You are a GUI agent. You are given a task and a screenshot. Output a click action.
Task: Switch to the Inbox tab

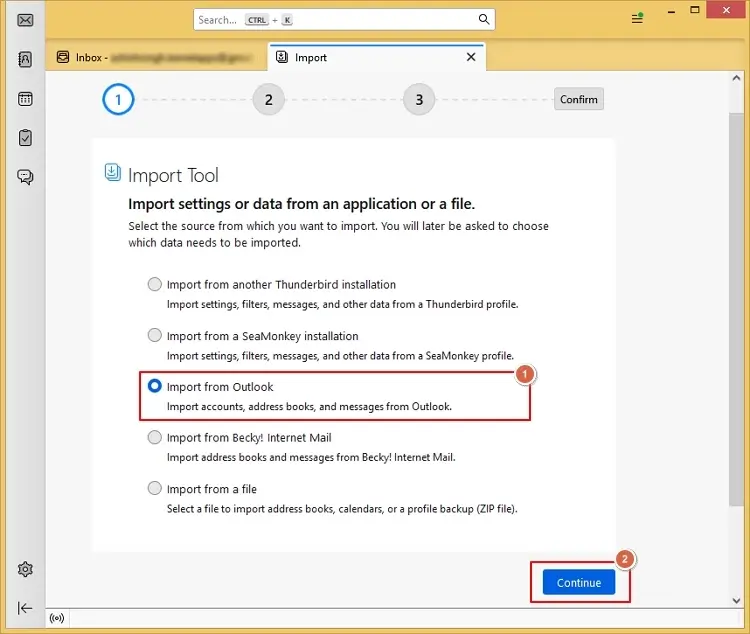coord(156,57)
